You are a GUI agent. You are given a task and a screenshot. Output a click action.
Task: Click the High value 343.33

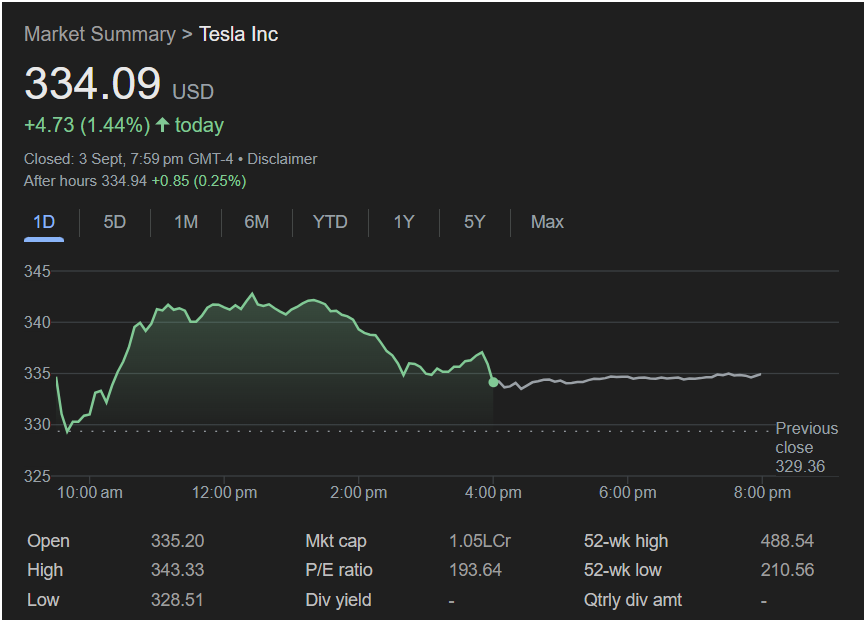point(178,570)
